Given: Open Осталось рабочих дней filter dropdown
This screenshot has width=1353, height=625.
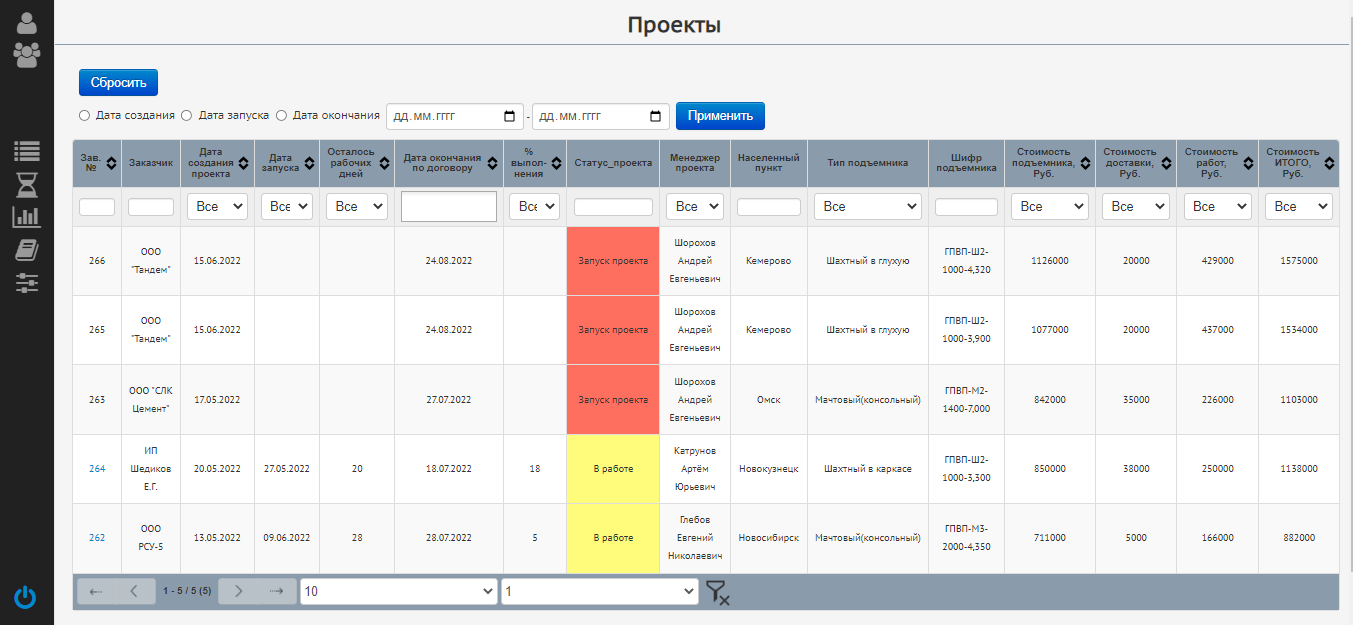Looking at the screenshot, I should (356, 207).
